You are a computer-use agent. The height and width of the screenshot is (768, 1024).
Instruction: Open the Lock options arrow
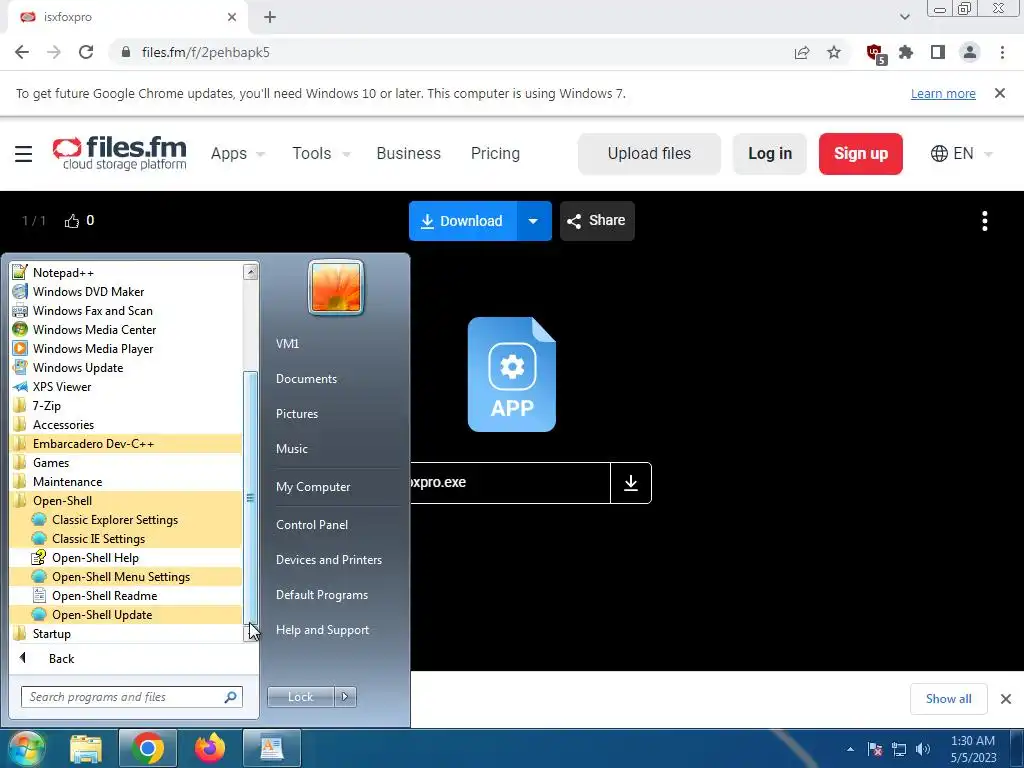345,697
